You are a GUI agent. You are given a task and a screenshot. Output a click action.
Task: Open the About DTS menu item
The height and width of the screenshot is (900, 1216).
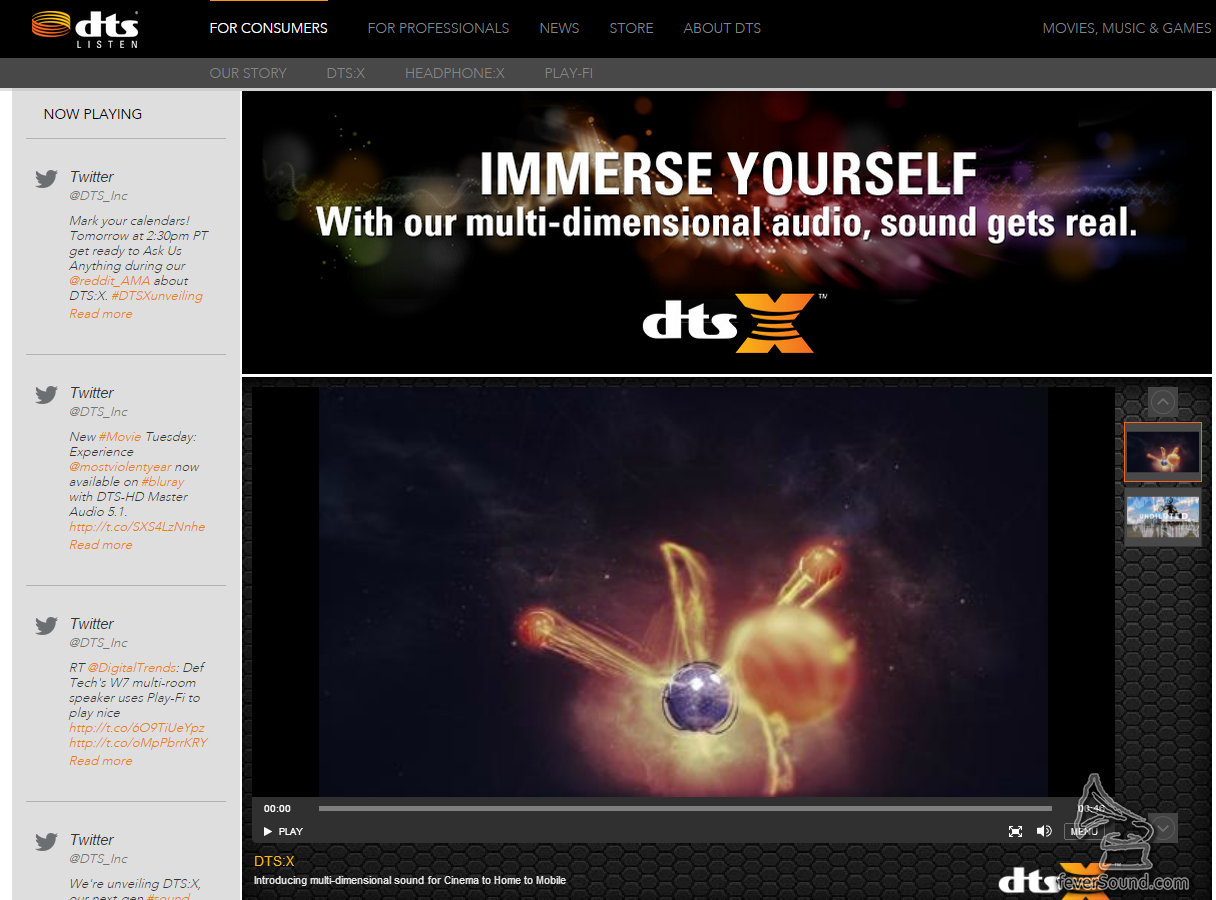722,28
